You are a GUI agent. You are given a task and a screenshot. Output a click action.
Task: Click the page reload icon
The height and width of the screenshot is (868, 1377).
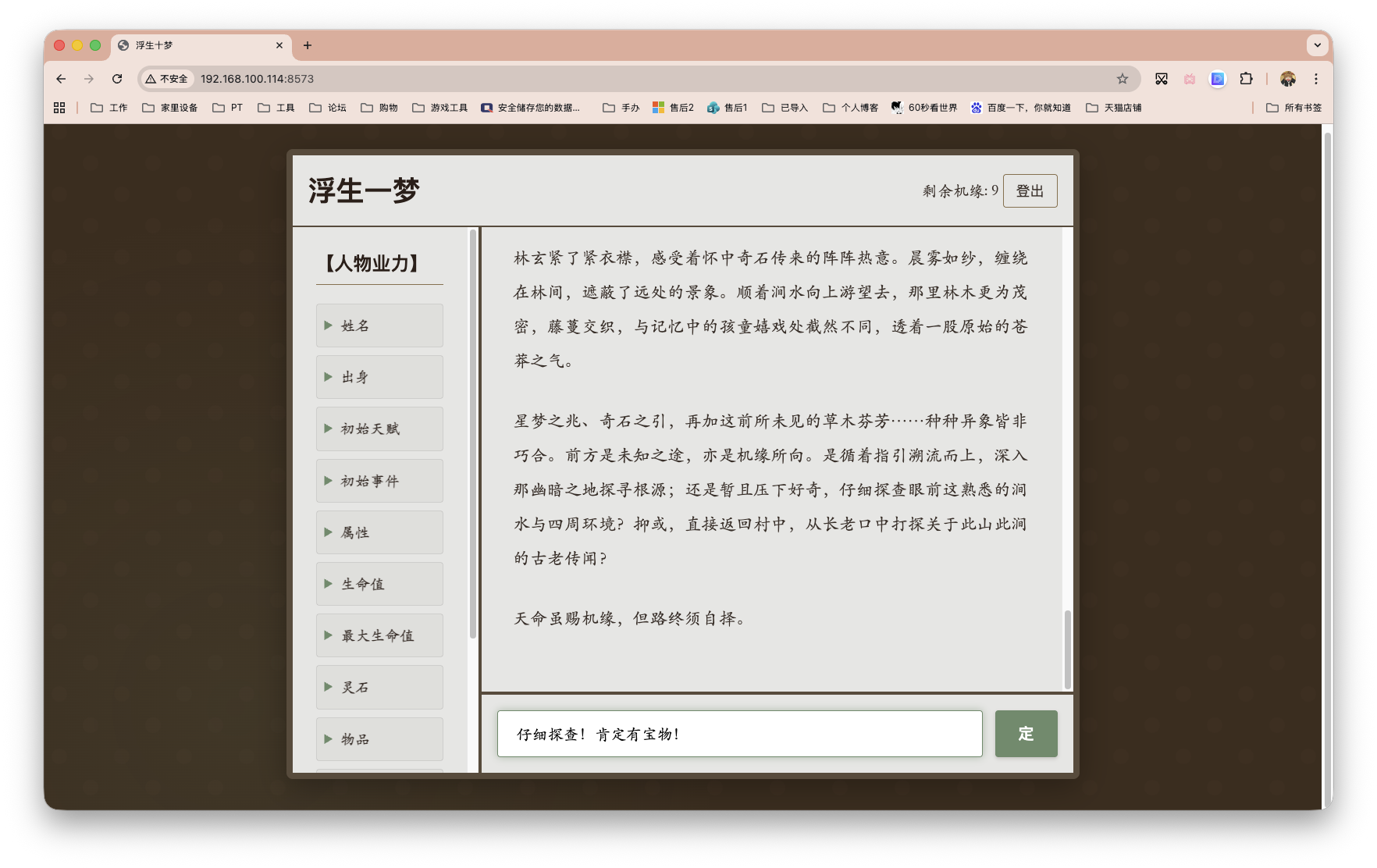point(117,79)
